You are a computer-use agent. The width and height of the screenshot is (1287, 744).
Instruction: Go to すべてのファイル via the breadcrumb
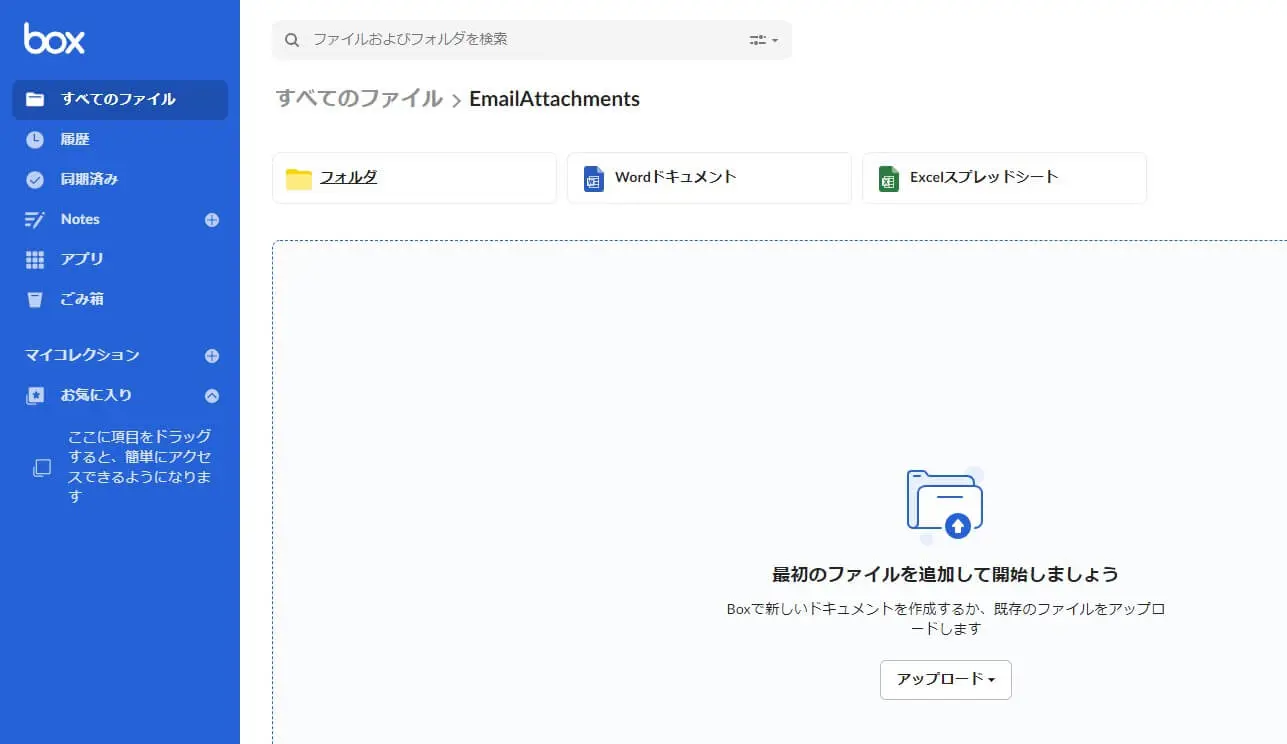pyautogui.click(x=359, y=98)
